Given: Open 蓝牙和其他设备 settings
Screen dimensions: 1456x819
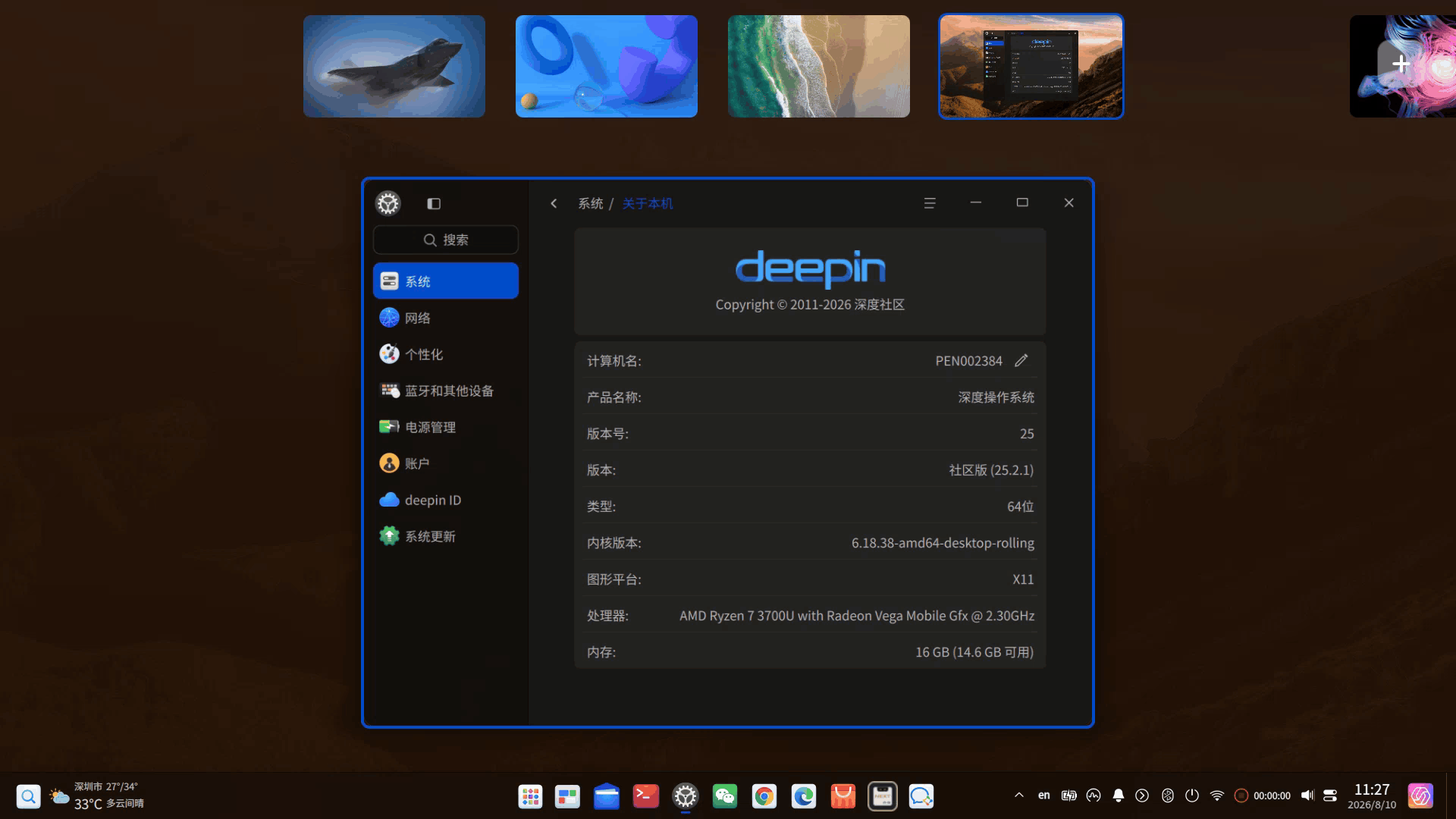Looking at the screenshot, I should pyautogui.click(x=446, y=391).
